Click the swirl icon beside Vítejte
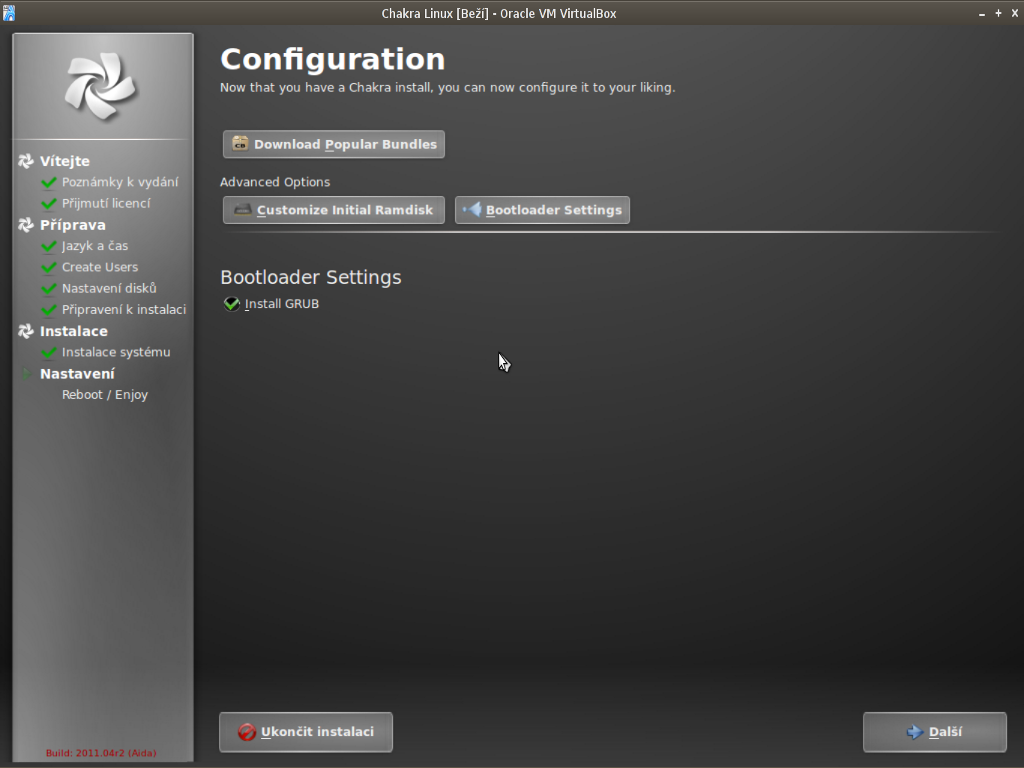This screenshot has height=768, width=1024. click(x=26, y=161)
